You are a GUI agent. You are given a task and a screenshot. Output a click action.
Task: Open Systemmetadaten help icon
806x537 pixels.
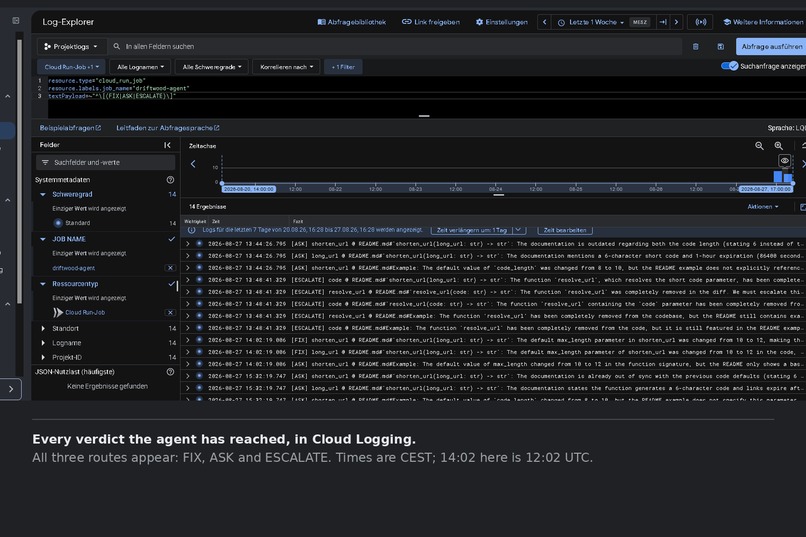[170, 180]
